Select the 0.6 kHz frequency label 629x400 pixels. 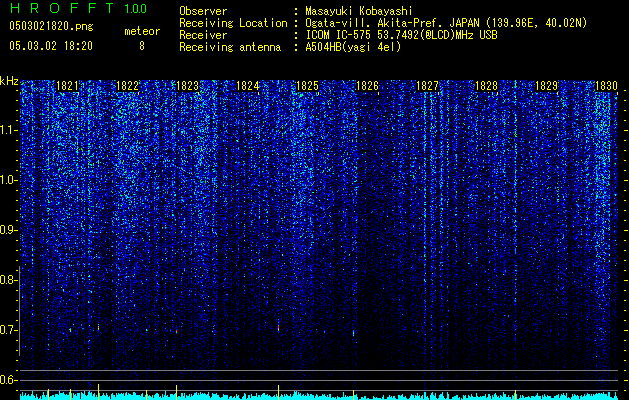(x=7, y=380)
